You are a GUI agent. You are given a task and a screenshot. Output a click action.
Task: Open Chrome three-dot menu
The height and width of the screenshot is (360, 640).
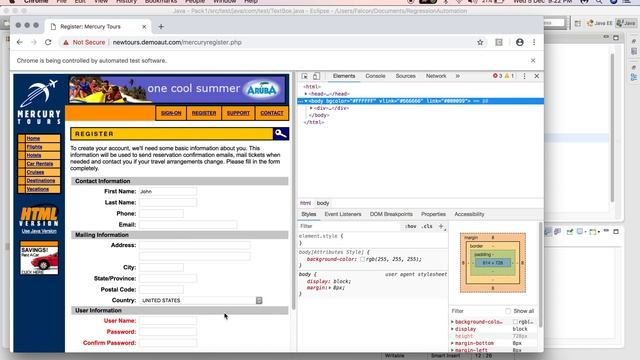pos(534,42)
